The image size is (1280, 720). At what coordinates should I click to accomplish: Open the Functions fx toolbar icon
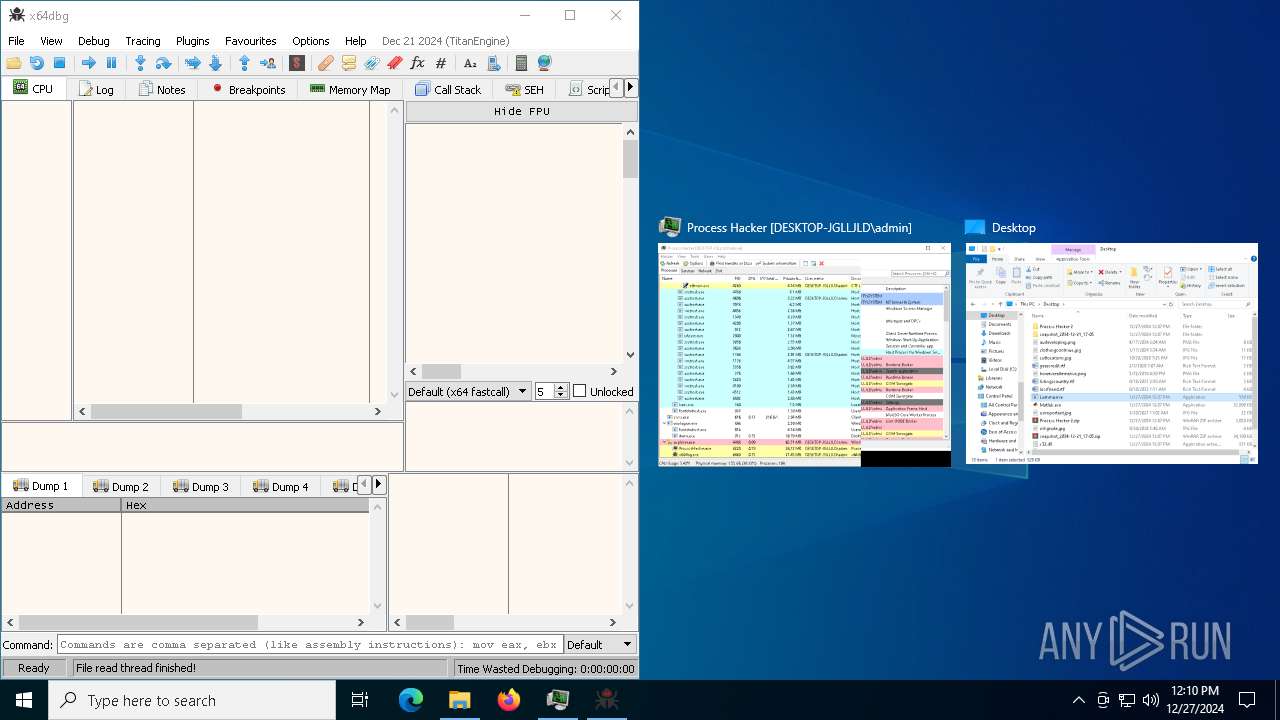418,63
